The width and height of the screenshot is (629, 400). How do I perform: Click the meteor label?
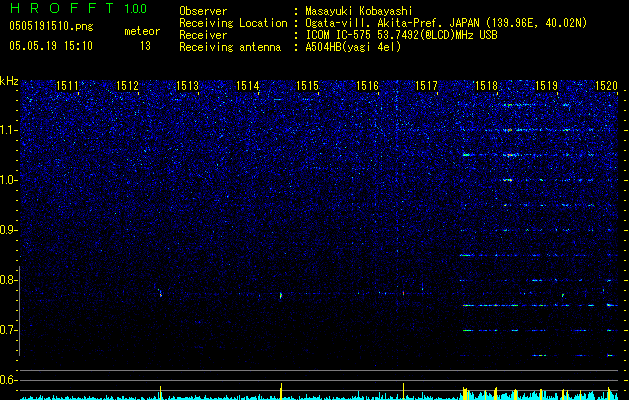click(142, 31)
